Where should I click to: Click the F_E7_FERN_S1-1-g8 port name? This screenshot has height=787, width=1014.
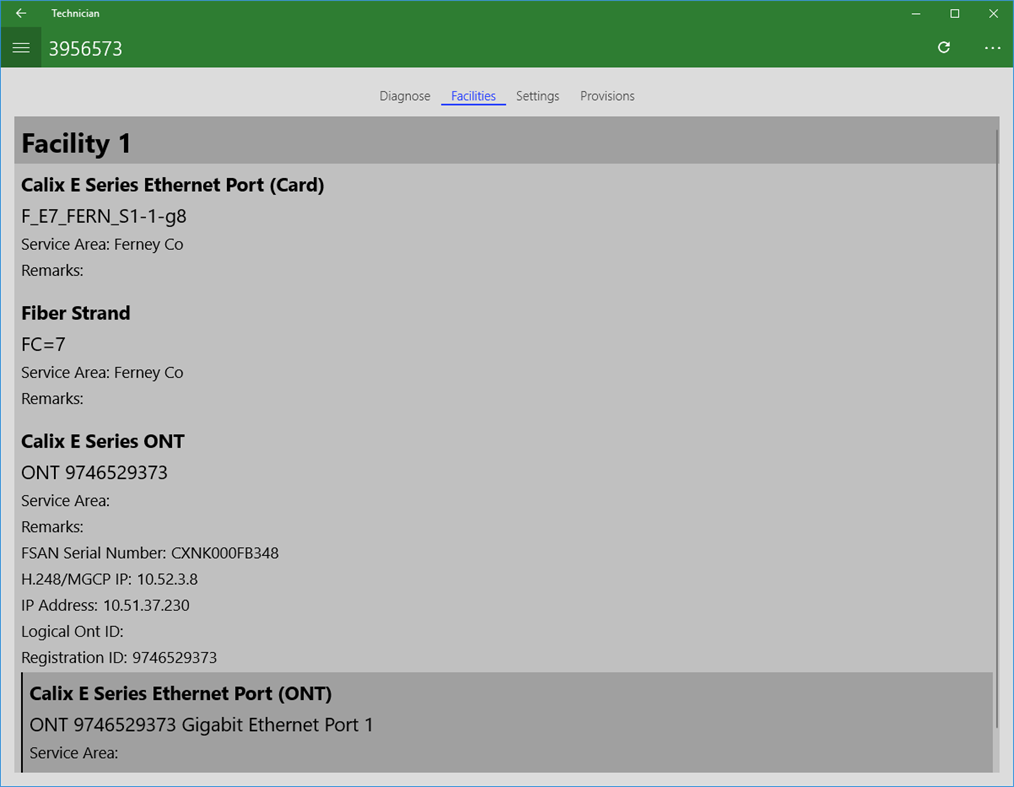pyautogui.click(x=104, y=216)
